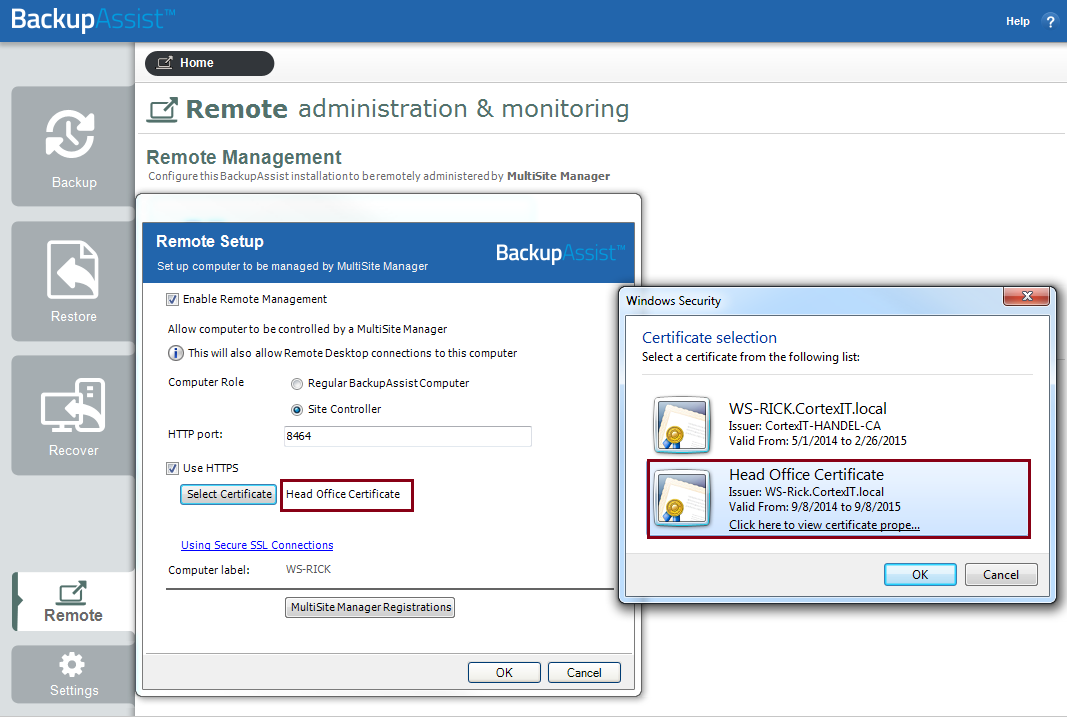The image size is (1067, 717).
Task: Select the Remote tab in the sidebar
Action: click(x=73, y=601)
